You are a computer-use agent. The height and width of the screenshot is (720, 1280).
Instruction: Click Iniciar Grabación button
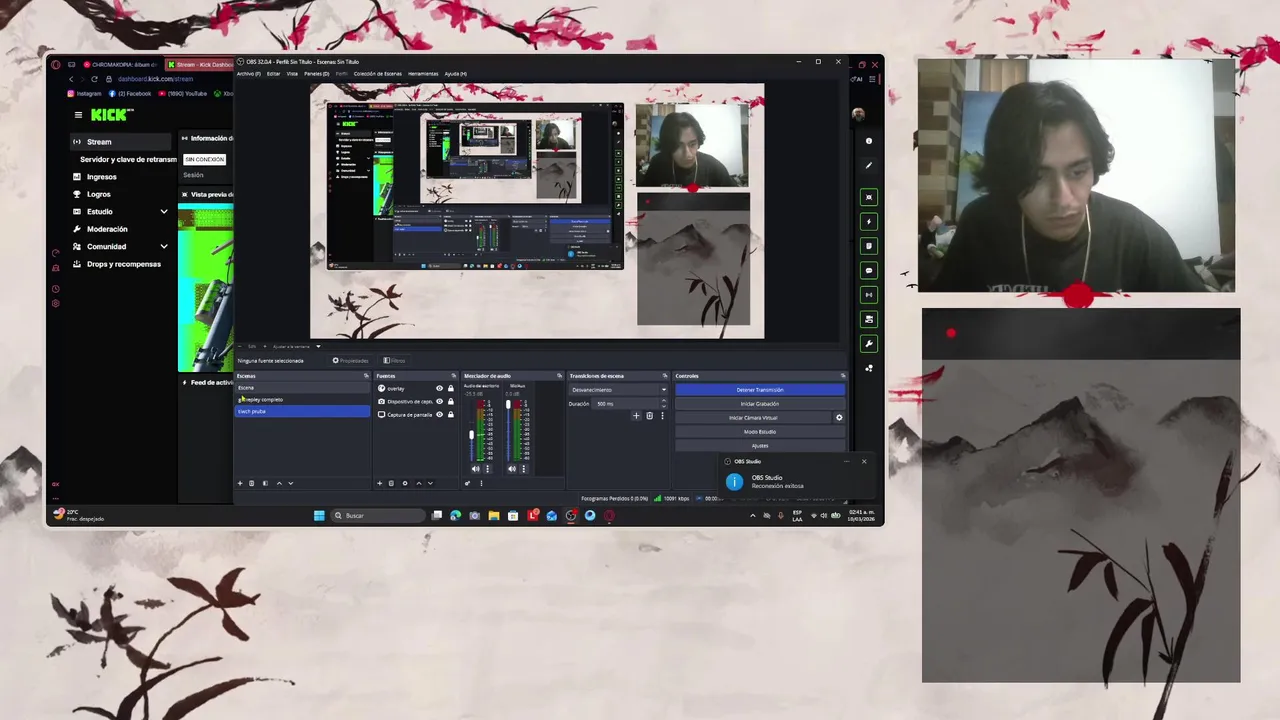[x=760, y=404]
